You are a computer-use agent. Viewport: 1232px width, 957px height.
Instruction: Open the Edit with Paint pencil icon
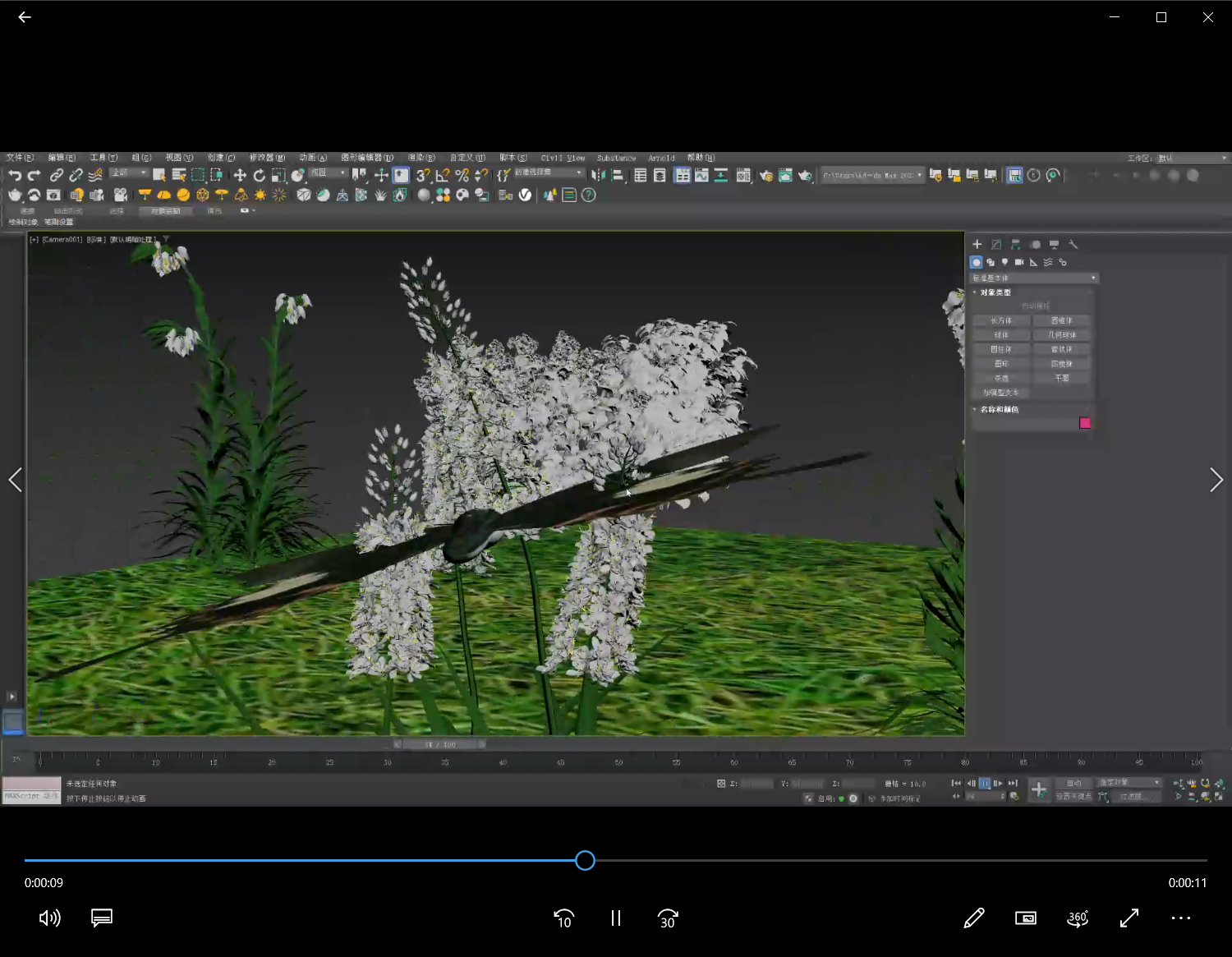[973, 918]
